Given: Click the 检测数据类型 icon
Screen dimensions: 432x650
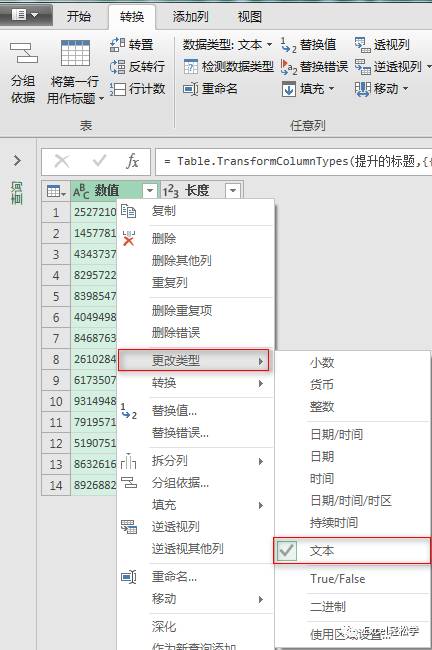Looking at the screenshot, I should (191, 66).
